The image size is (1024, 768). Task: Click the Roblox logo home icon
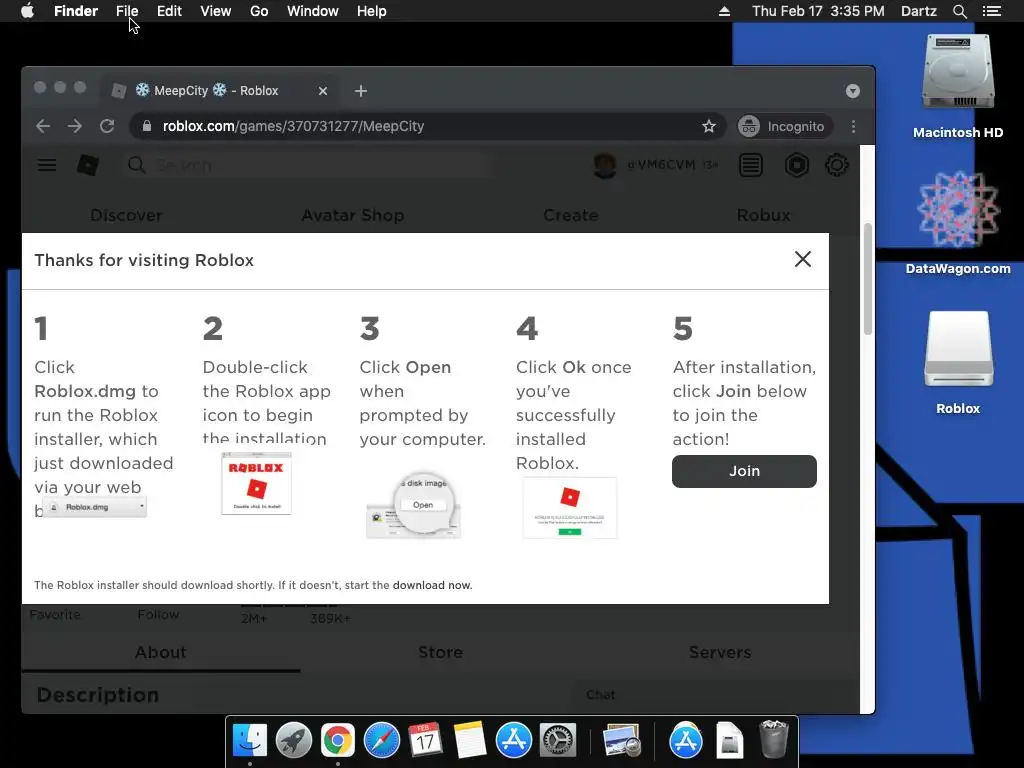coord(88,165)
